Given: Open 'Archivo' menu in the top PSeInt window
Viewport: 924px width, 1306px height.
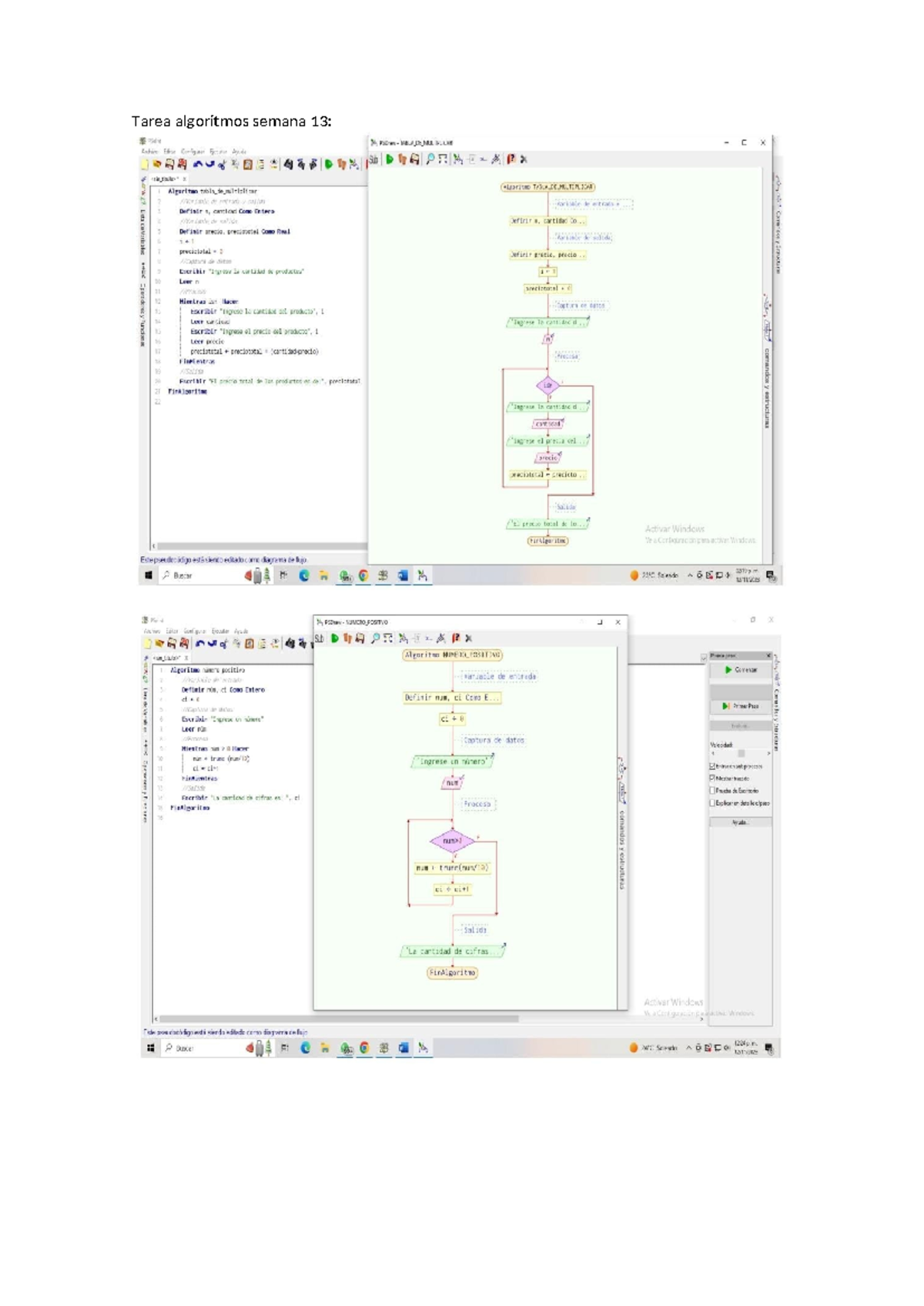Looking at the screenshot, I should [149, 152].
